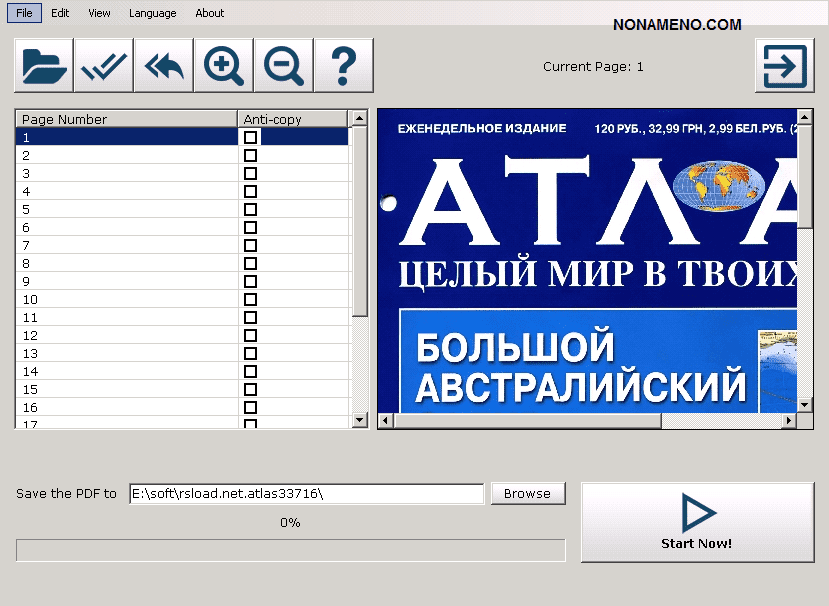Open the Language menu

[153, 13]
